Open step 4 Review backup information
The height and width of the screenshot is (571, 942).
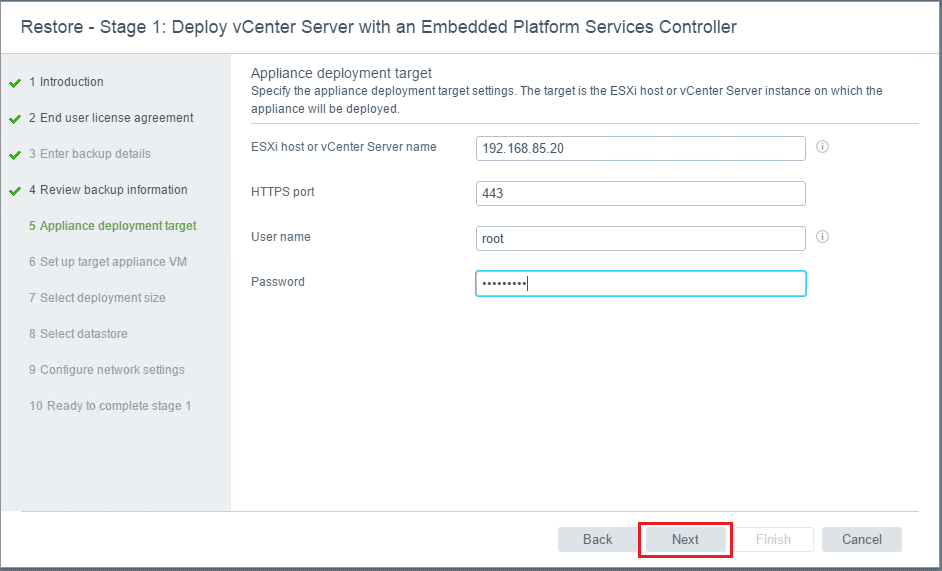click(108, 190)
